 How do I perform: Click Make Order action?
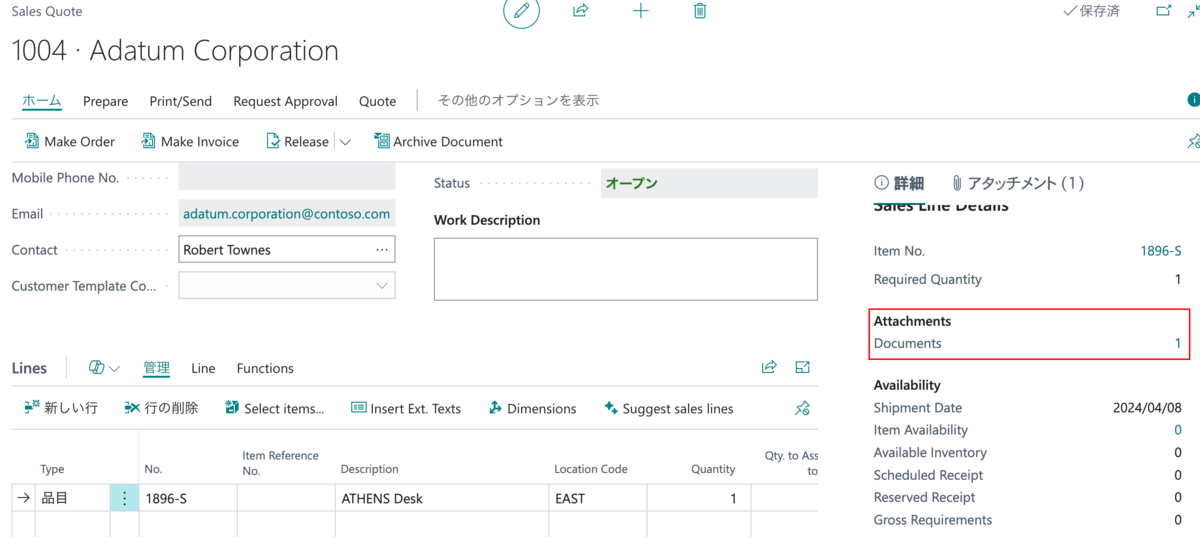click(x=69, y=141)
